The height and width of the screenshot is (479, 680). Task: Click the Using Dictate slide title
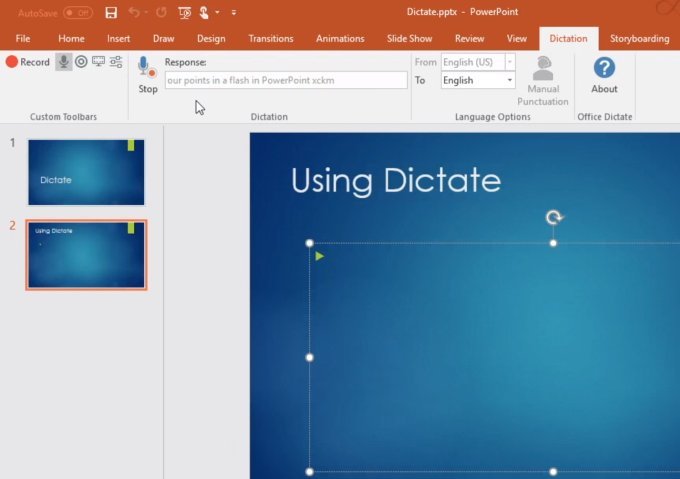tap(396, 180)
